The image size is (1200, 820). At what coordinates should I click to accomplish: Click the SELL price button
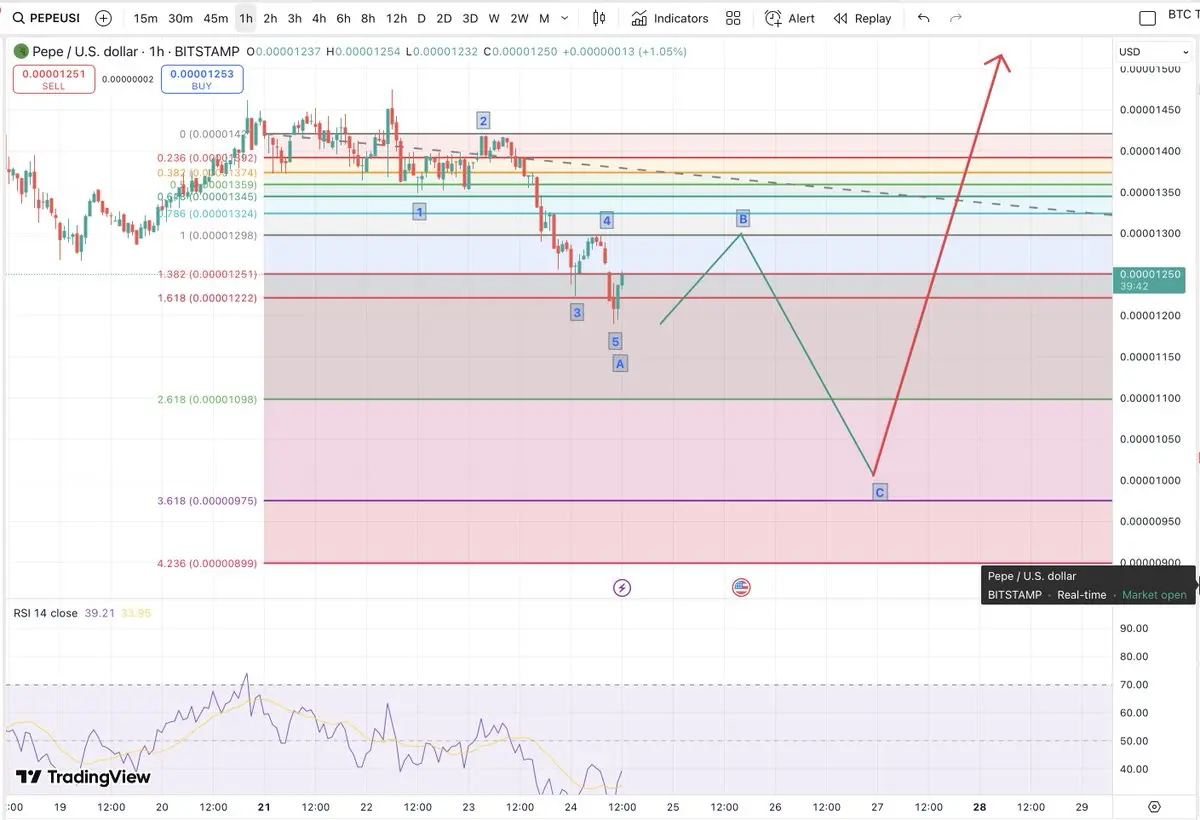click(x=54, y=79)
